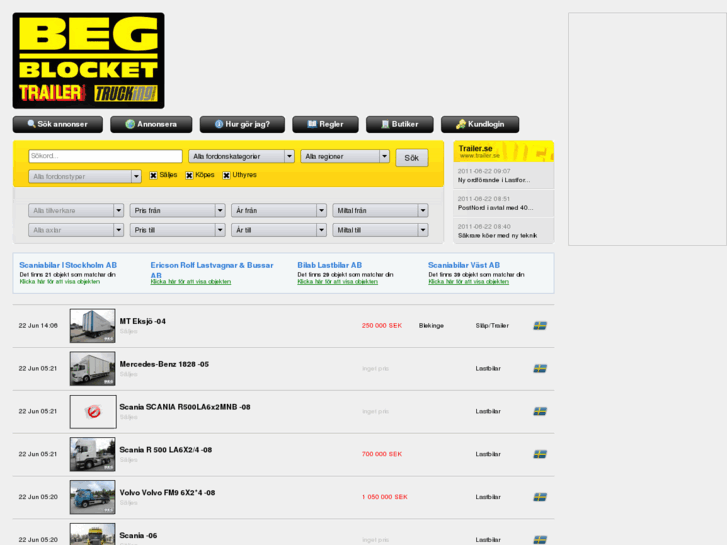Open Scania -06 listing title
This screenshot has width=727, height=545.
point(138,535)
